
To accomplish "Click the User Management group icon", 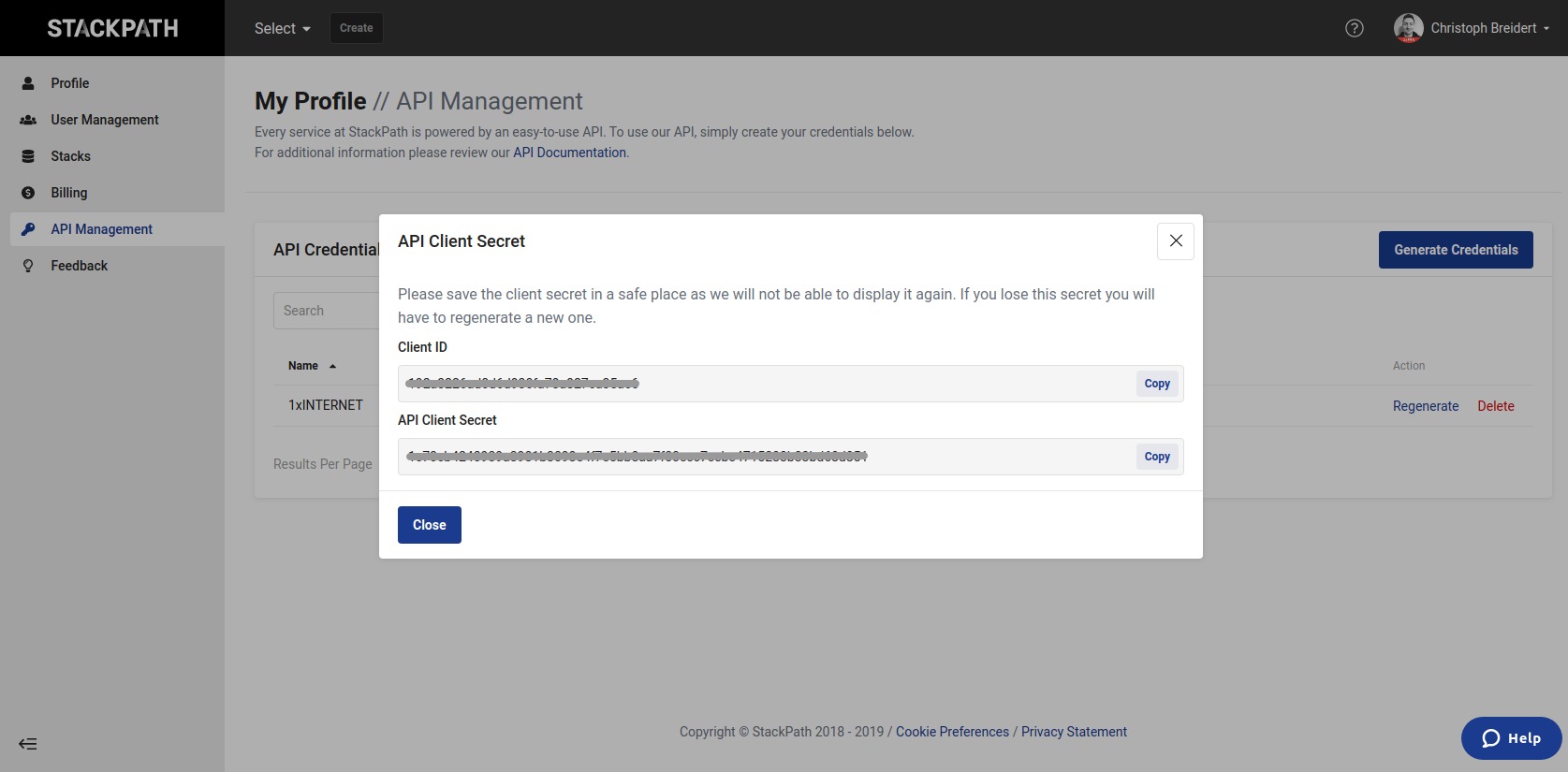I will (28, 120).
